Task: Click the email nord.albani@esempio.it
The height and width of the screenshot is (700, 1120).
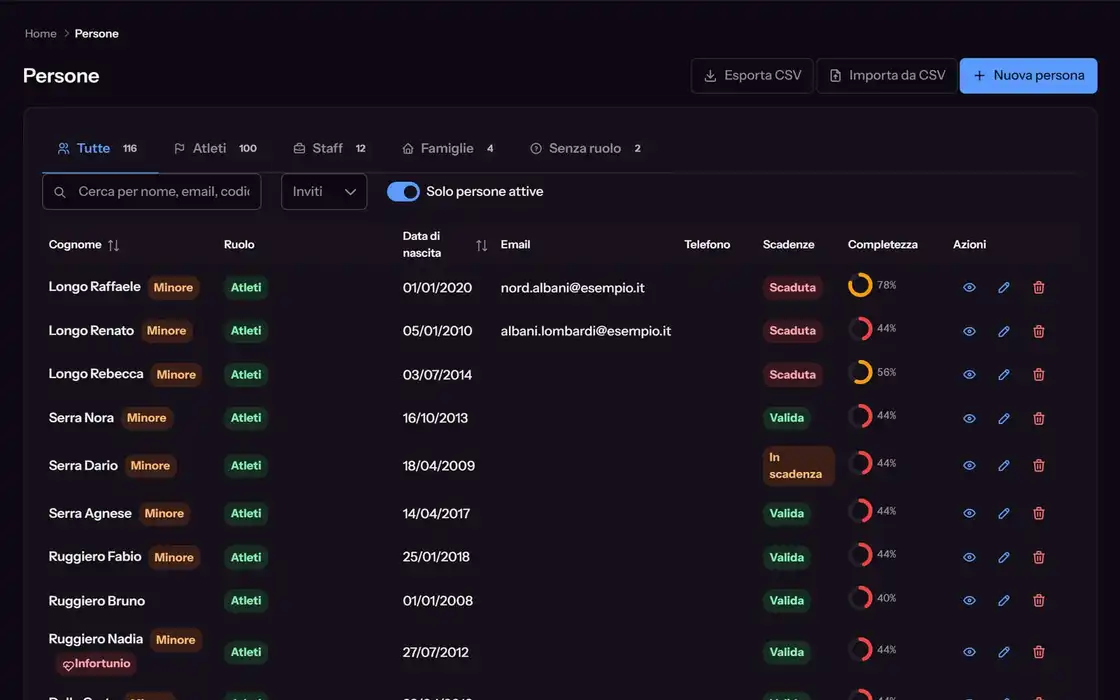Action: pyautogui.click(x=572, y=288)
